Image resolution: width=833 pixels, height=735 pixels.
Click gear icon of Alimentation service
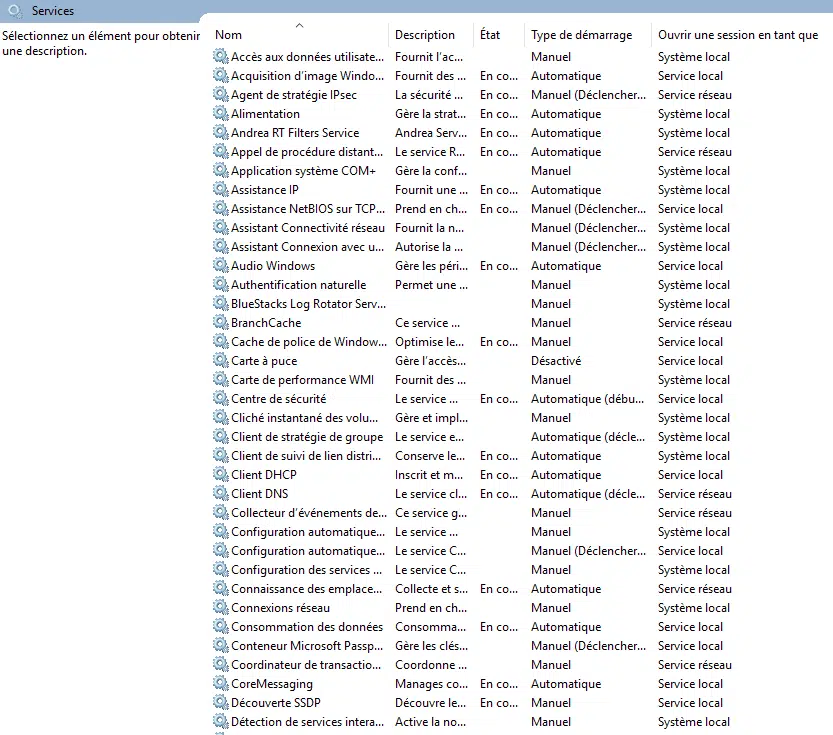[x=220, y=113]
